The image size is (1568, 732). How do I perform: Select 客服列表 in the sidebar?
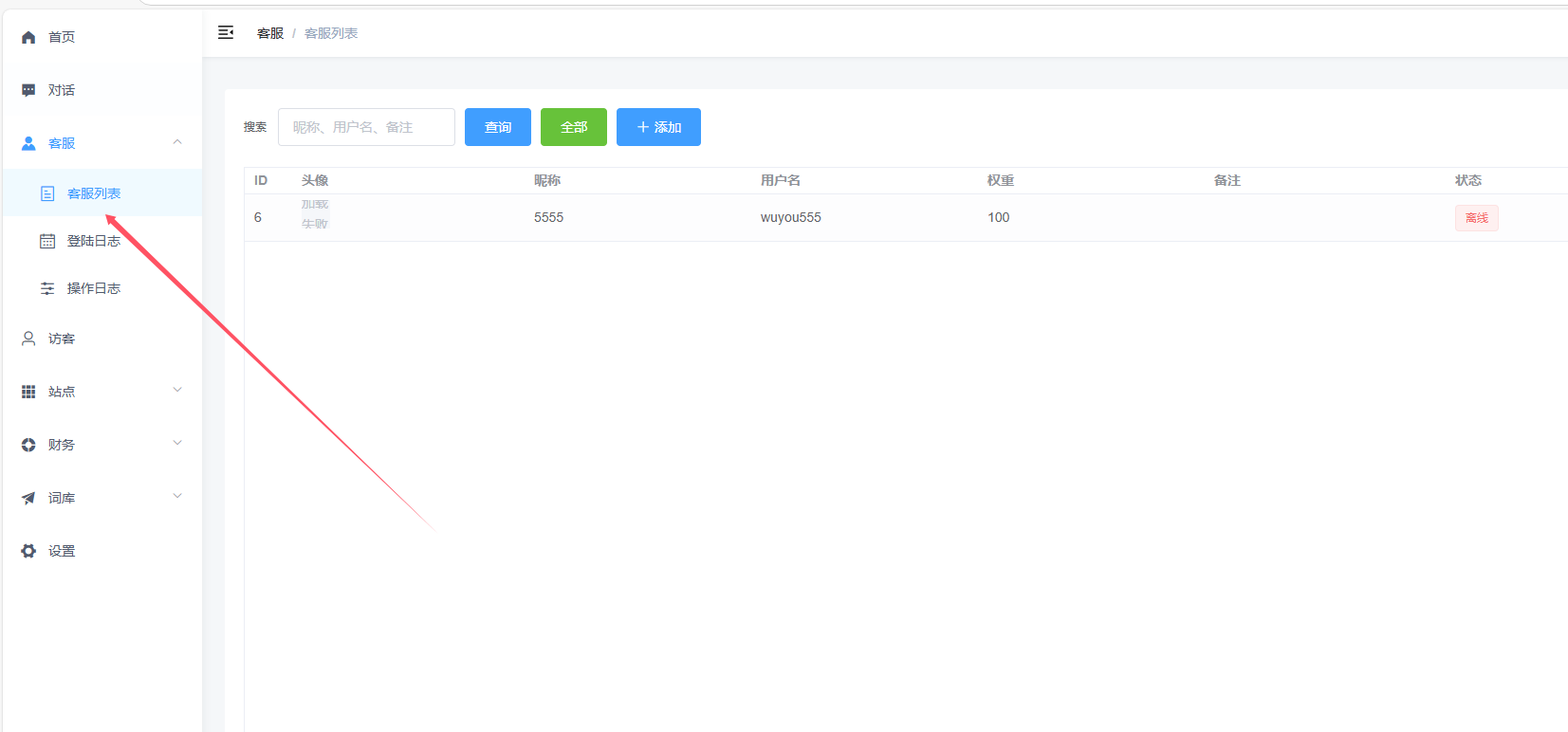[102, 193]
